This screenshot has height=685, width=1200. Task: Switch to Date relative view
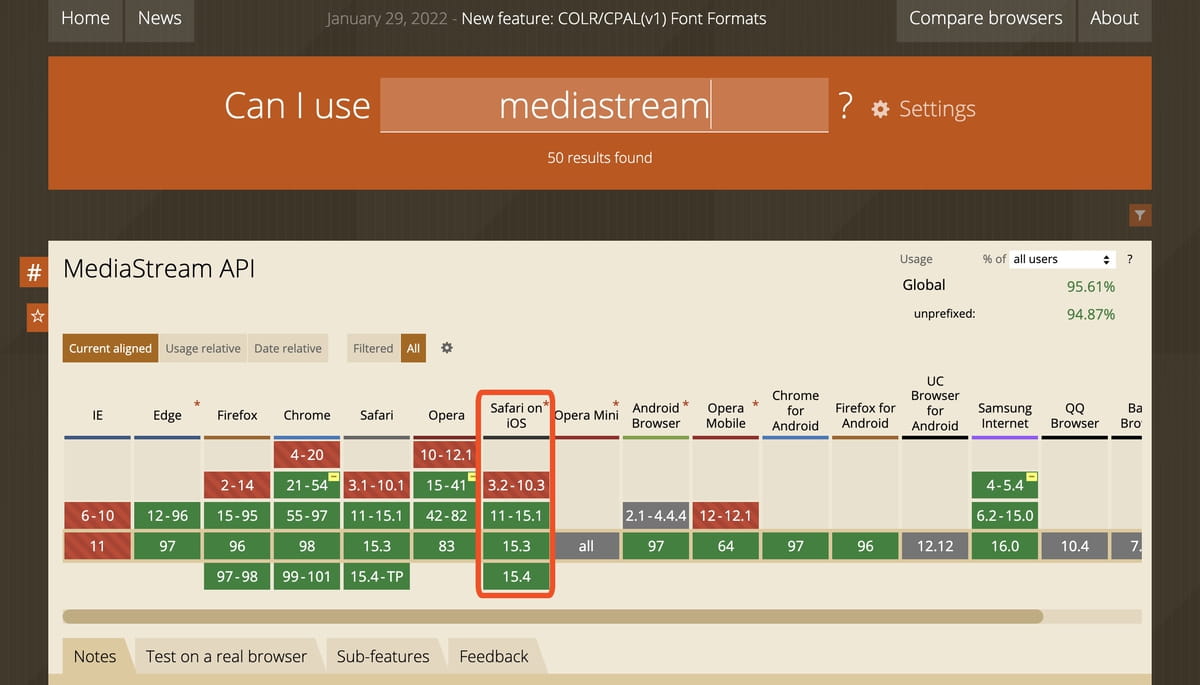288,348
